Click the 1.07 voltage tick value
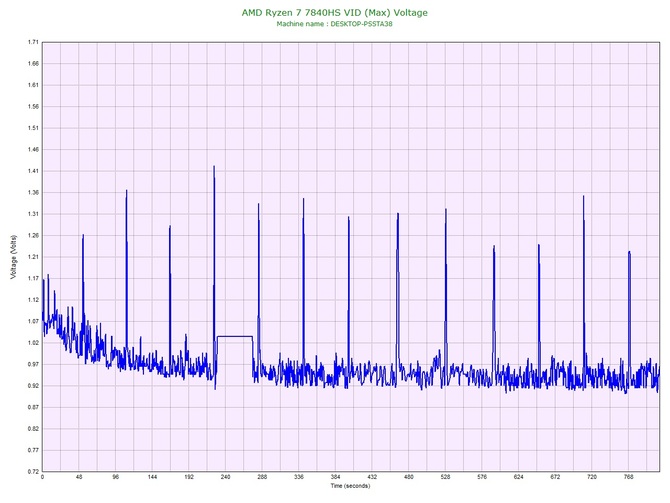 33,321
